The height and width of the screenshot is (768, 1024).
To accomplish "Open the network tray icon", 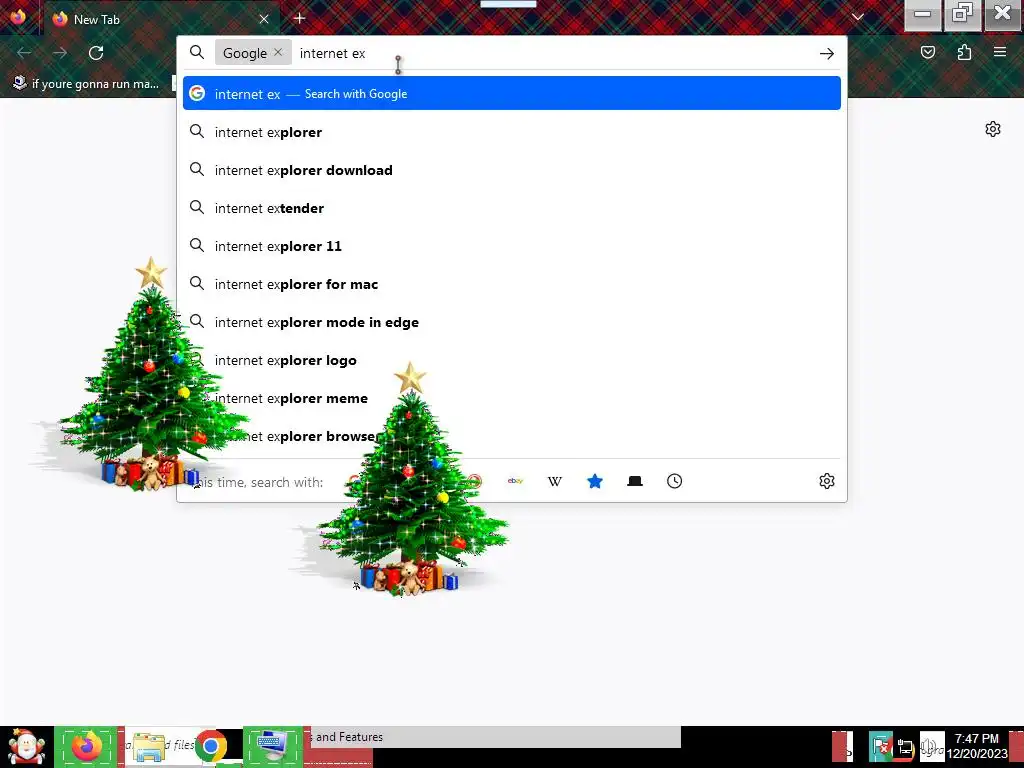I will 905,747.
